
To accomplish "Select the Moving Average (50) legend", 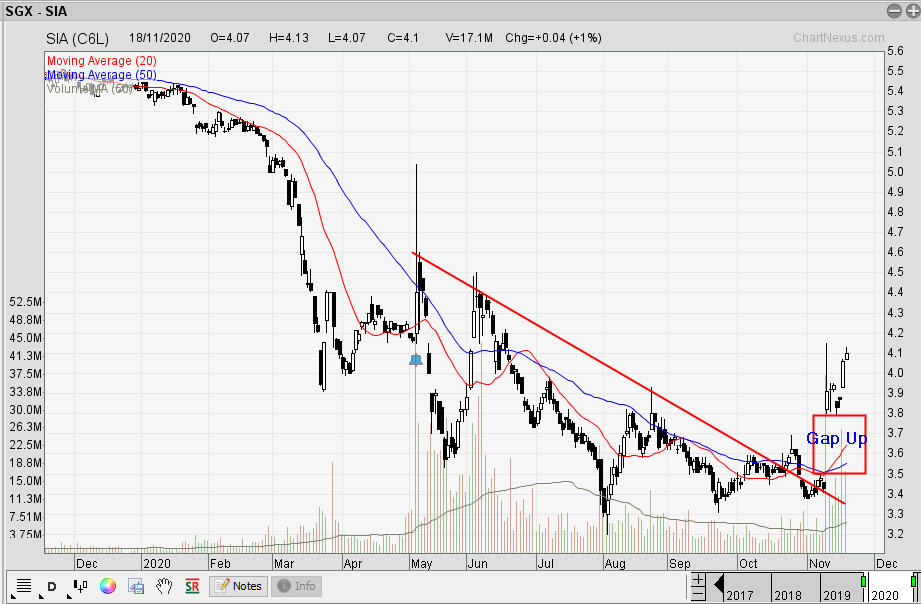I will [x=102, y=75].
